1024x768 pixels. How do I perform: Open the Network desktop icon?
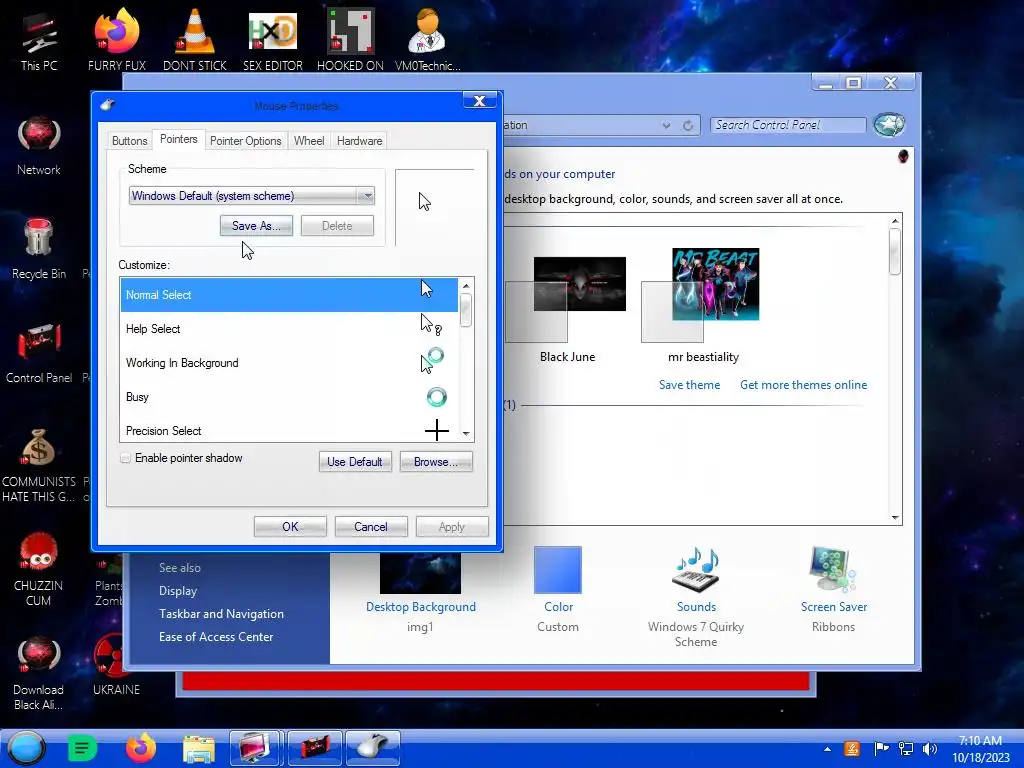tap(39, 145)
